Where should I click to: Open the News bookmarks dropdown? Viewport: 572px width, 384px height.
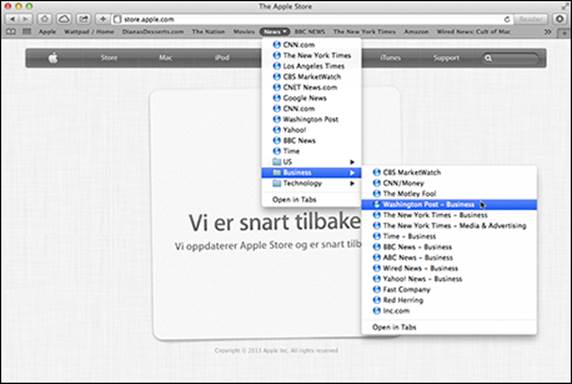pyautogui.click(x=275, y=32)
